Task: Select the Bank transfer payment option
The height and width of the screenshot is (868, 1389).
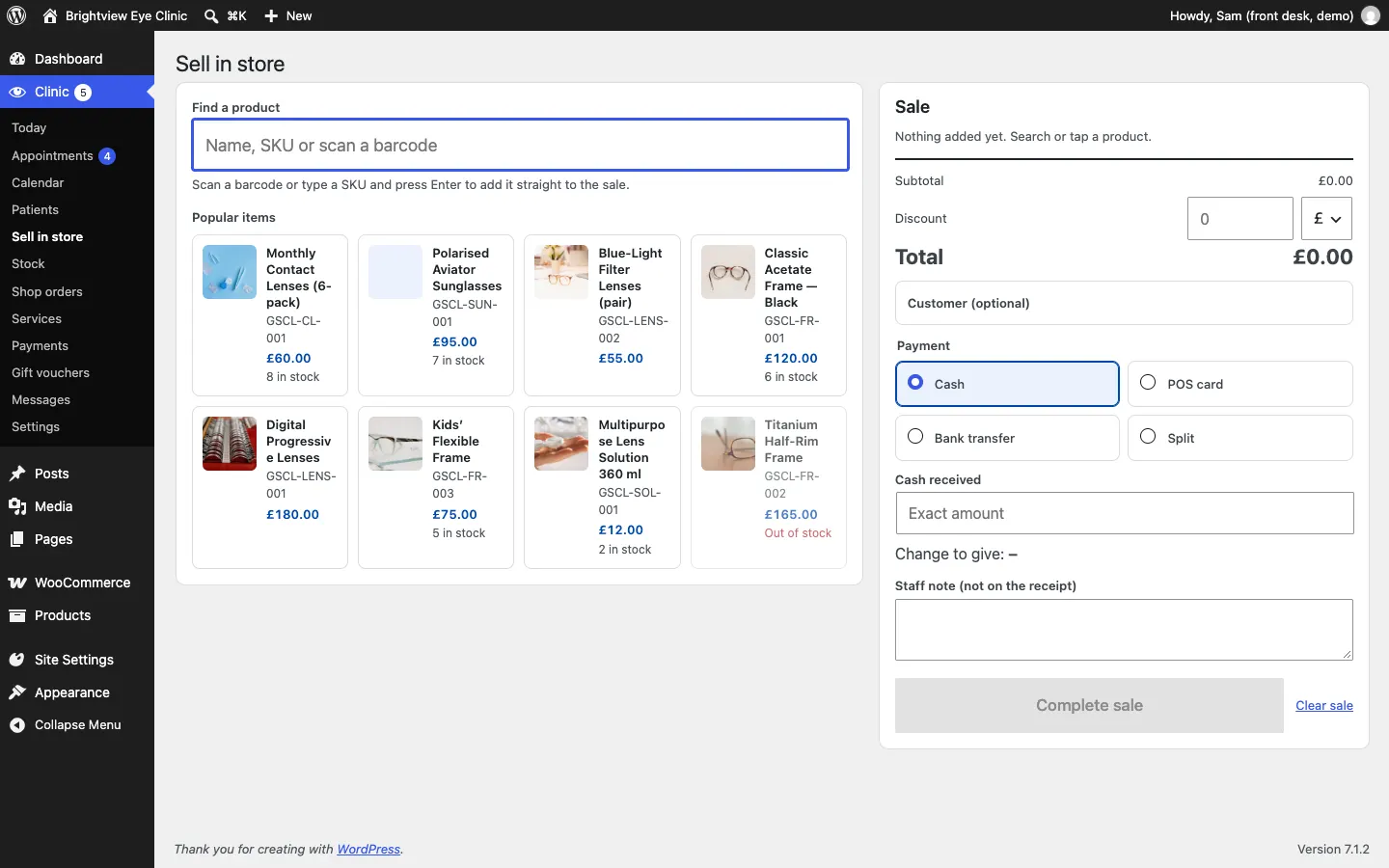Action: pos(1008,438)
